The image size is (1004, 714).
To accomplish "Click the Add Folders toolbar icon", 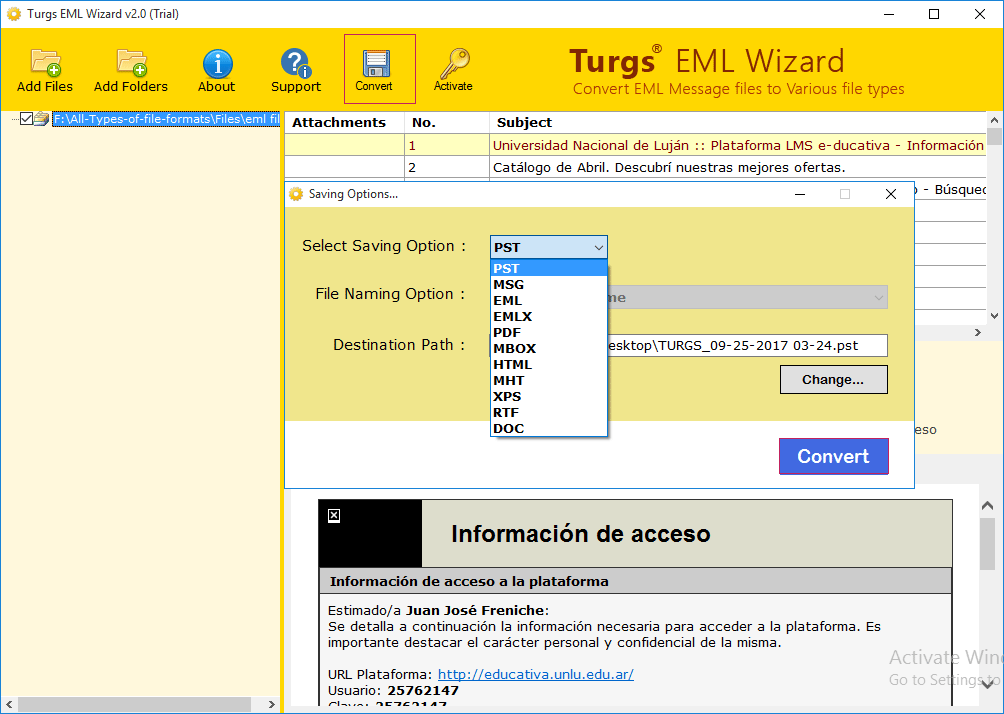I will (x=131, y=61).
